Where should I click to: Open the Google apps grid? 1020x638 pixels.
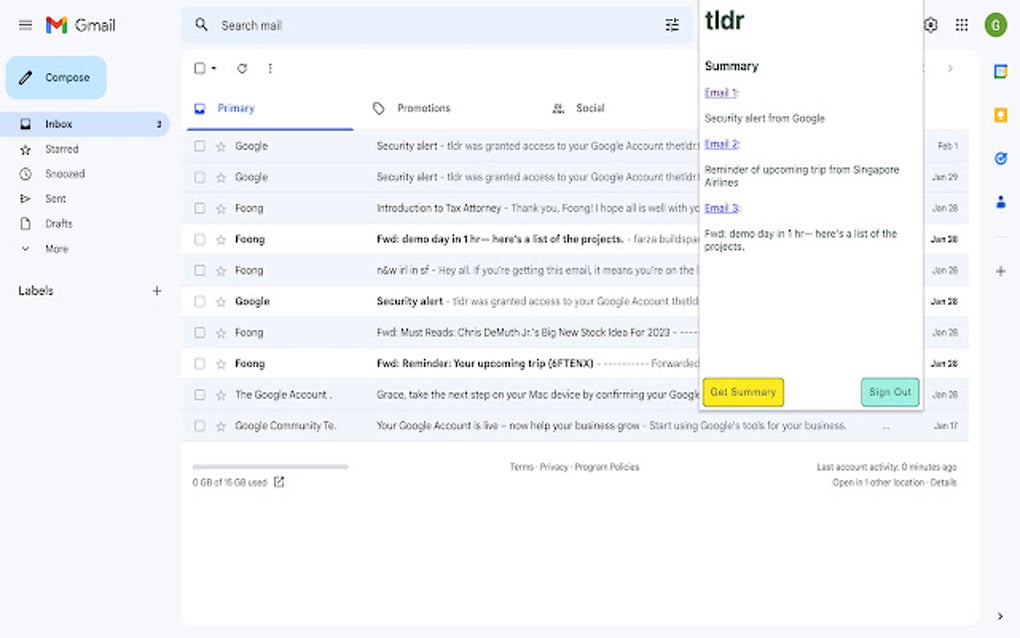[962, 24]
